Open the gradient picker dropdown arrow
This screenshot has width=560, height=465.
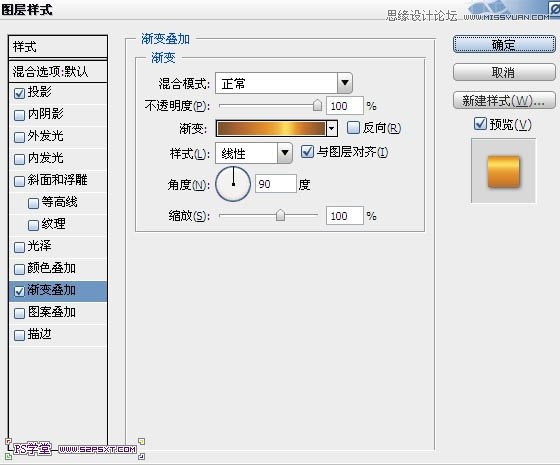point(332,128)
